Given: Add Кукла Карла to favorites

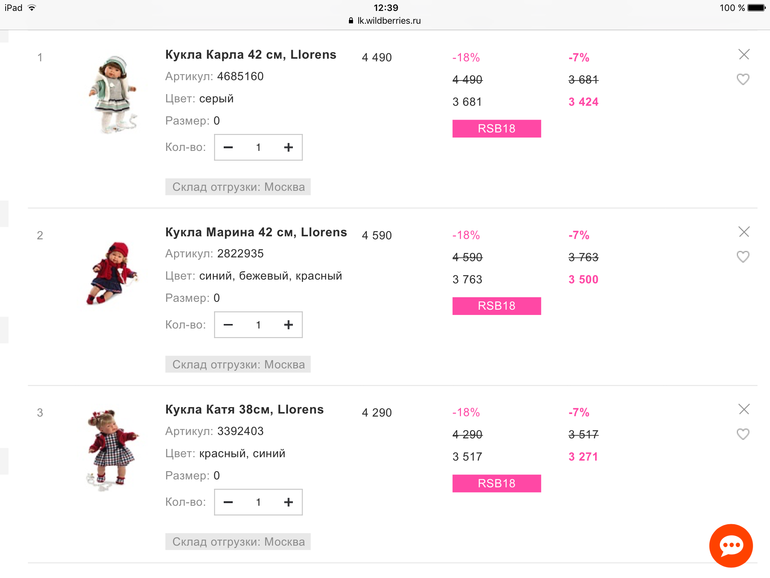Looking at the screenshot, I should click(743, 80).
